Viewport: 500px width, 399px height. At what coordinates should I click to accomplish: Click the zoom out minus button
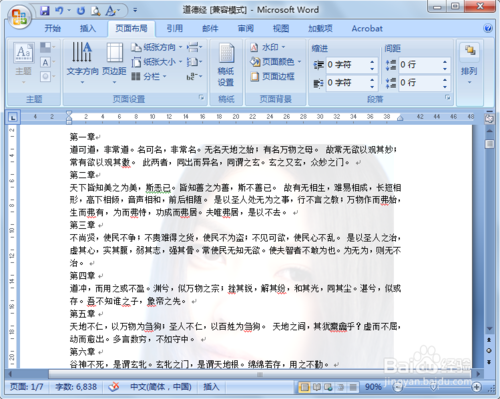[397, 387]
